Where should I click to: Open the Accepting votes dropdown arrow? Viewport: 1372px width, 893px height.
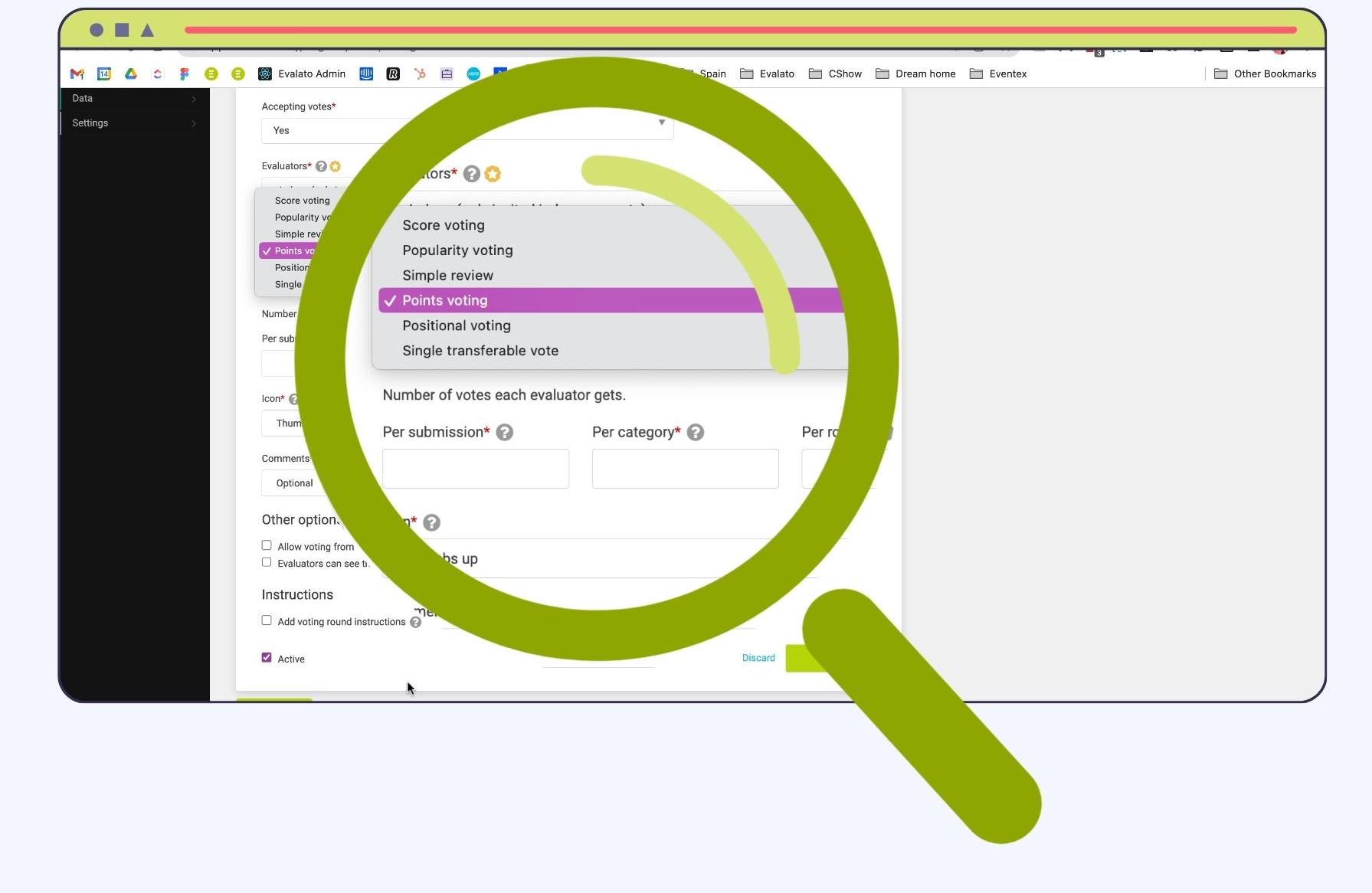pos(662,123)
